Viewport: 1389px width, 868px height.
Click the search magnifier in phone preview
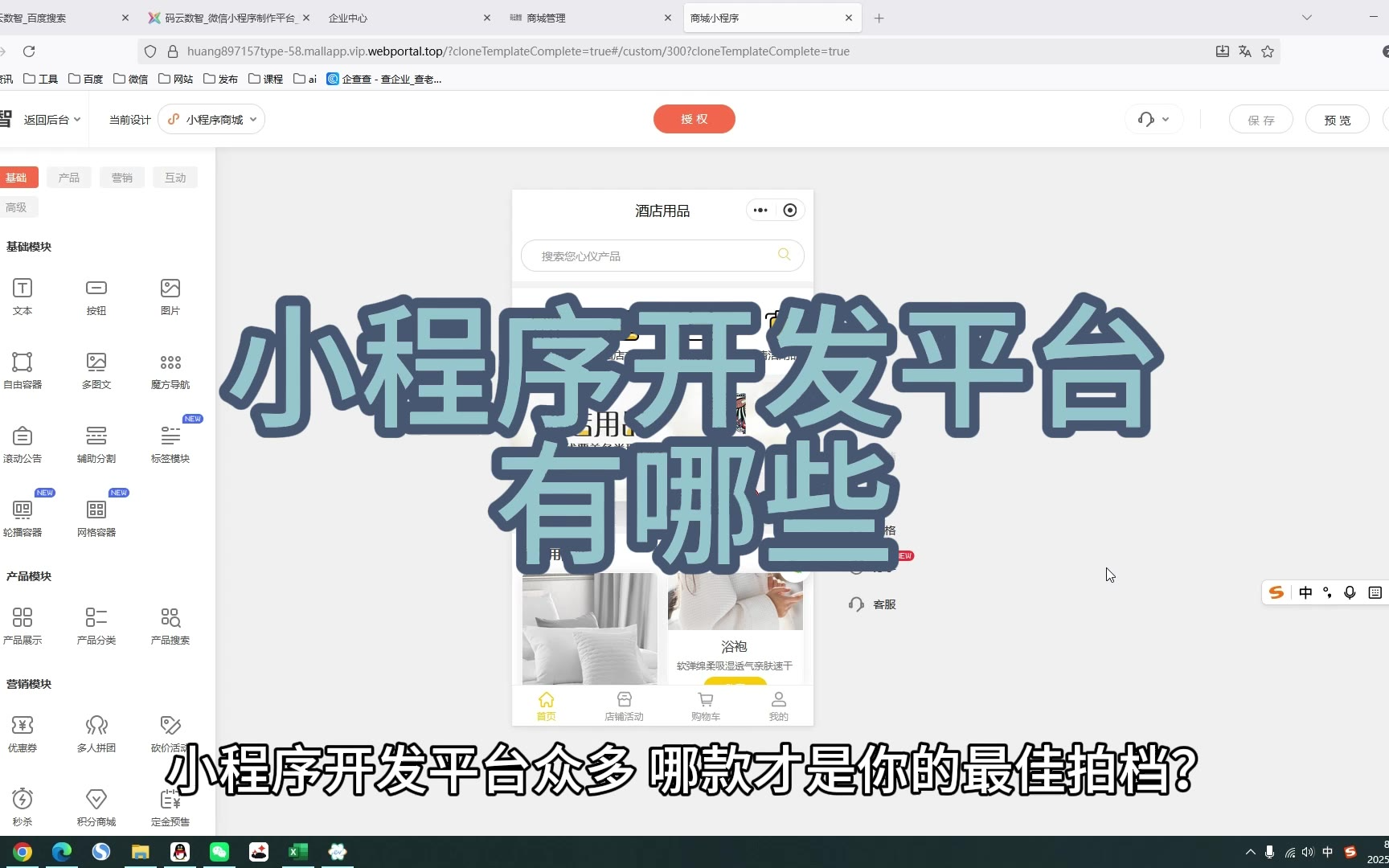[784, 255]
